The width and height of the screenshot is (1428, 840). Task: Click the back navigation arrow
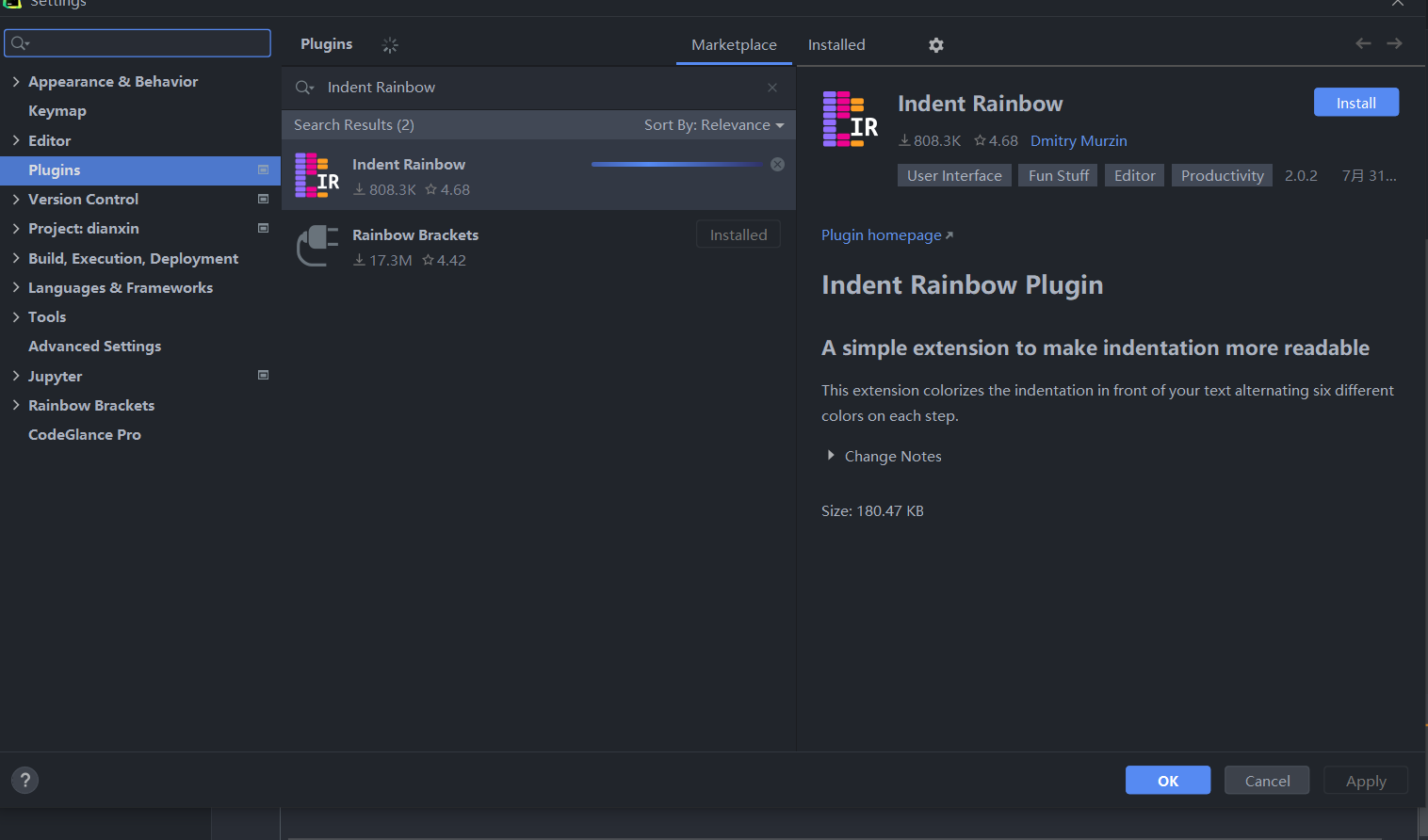tap(1363, 43)
